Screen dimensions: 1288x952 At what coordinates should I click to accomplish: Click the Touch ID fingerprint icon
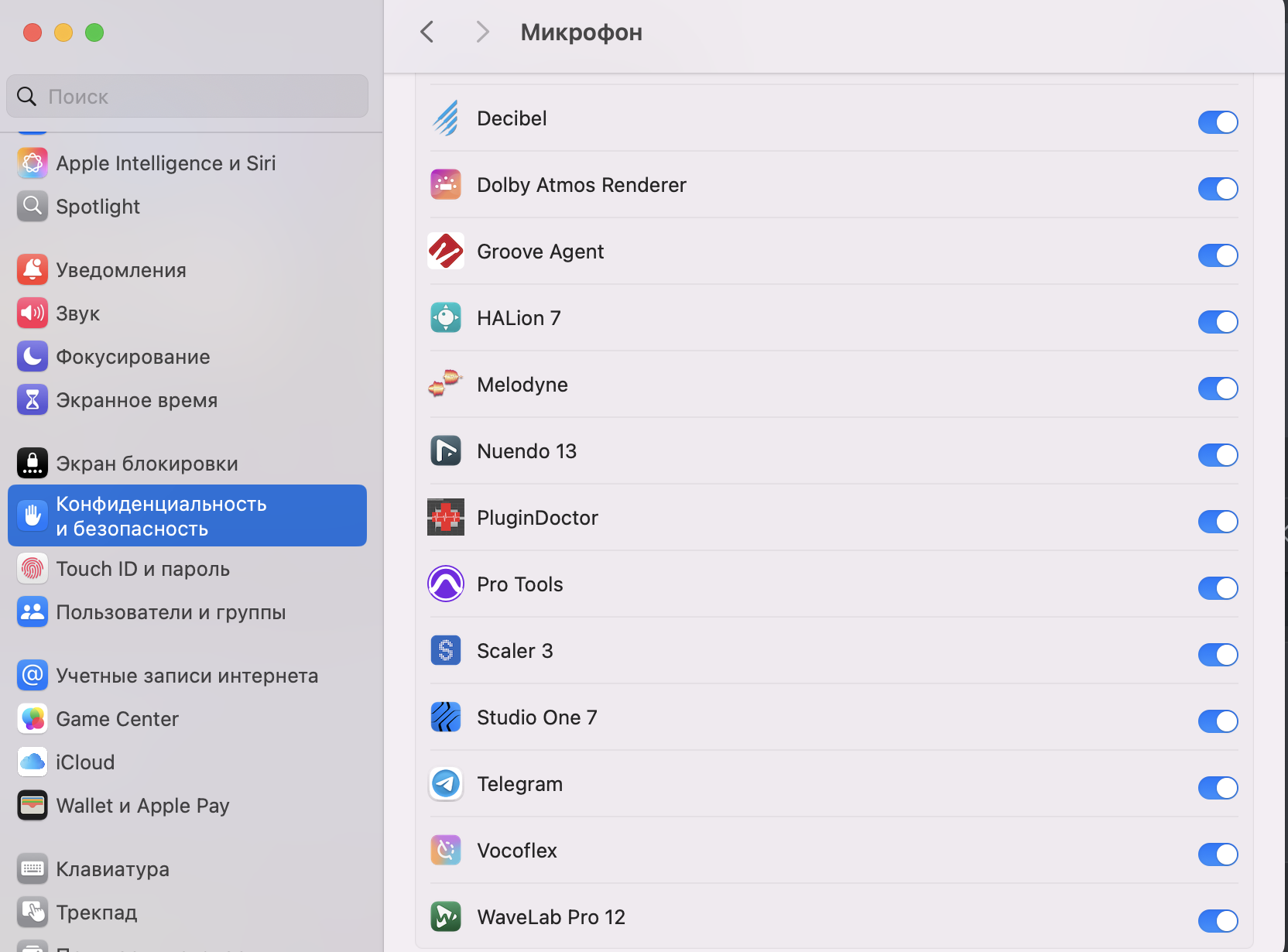33,569
